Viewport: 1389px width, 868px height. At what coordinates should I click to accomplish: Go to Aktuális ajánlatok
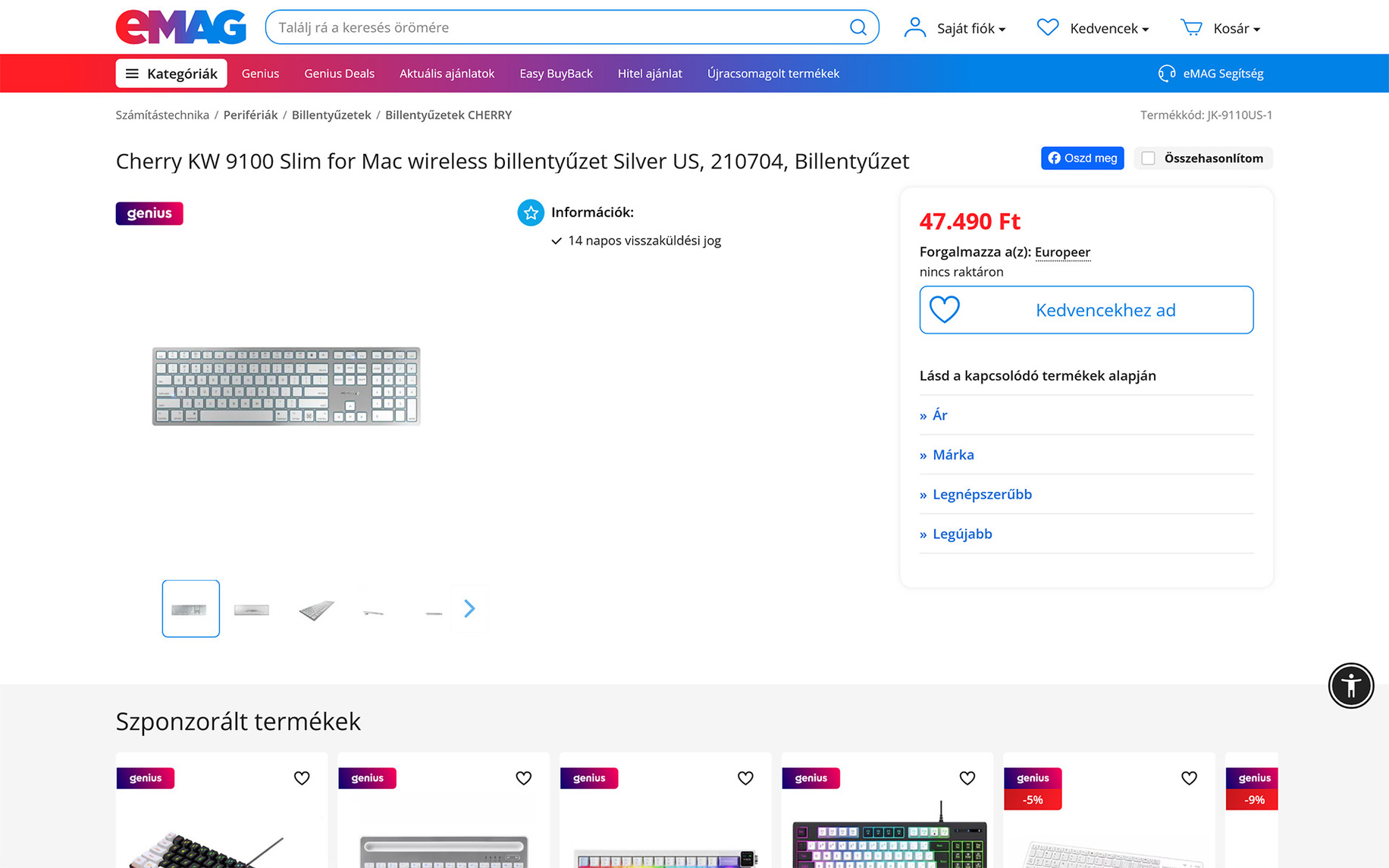pyautogui.click(x=447, y=74)
